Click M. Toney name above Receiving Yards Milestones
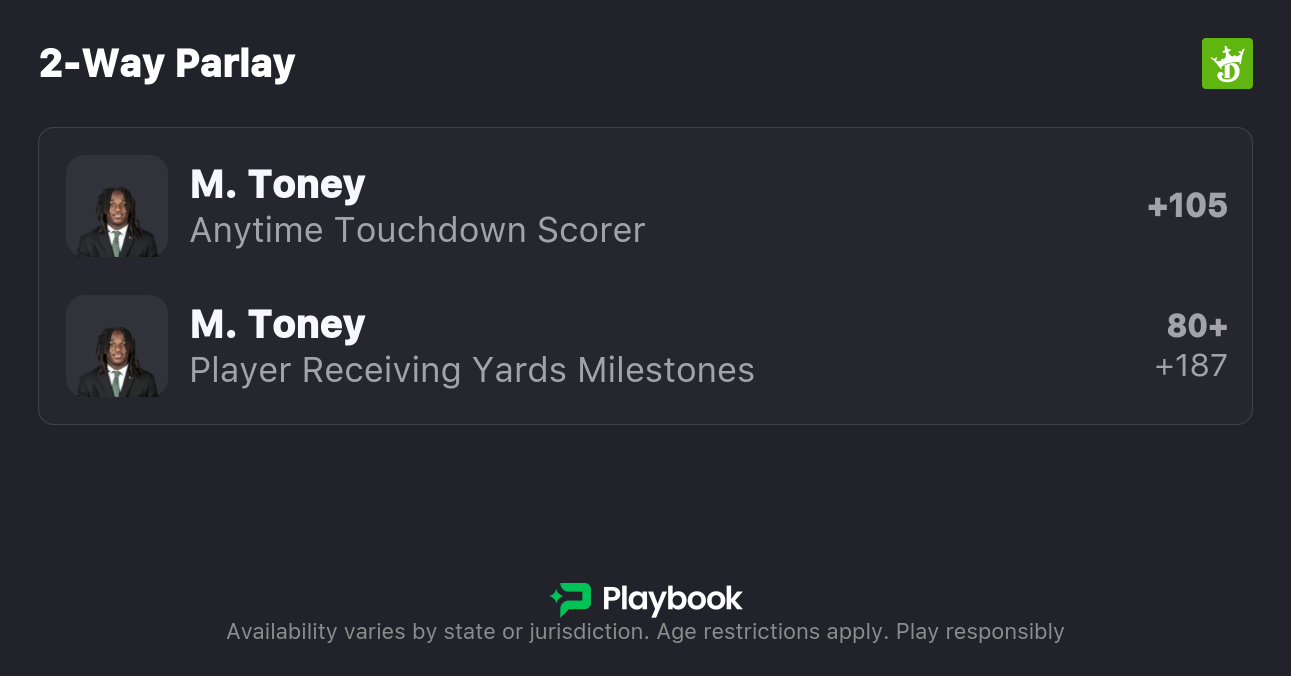Image resolution: width=1291 pixels, height=676 pixels. coord(277,324)
